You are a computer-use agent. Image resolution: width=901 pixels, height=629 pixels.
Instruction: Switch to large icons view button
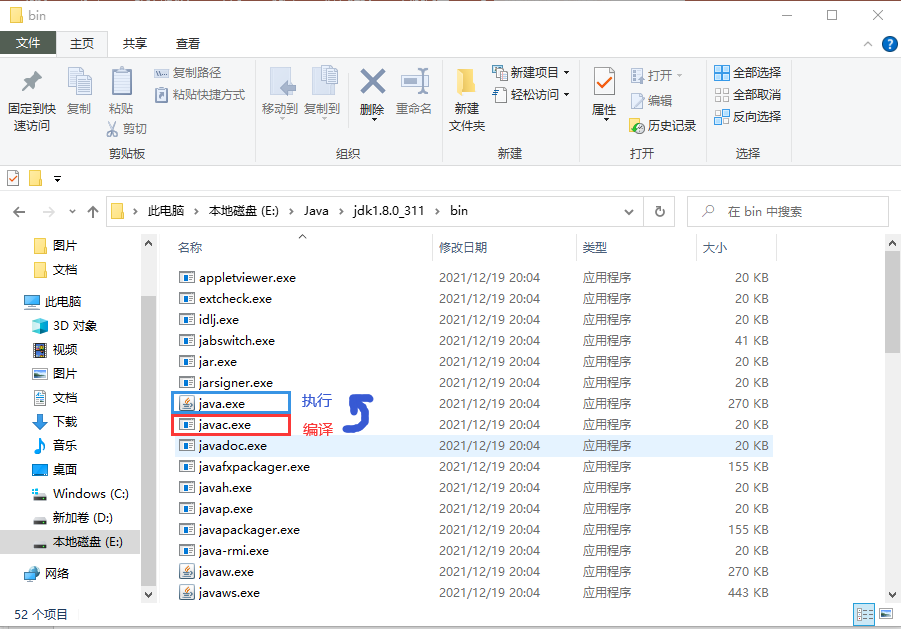(x=885, y=614)
